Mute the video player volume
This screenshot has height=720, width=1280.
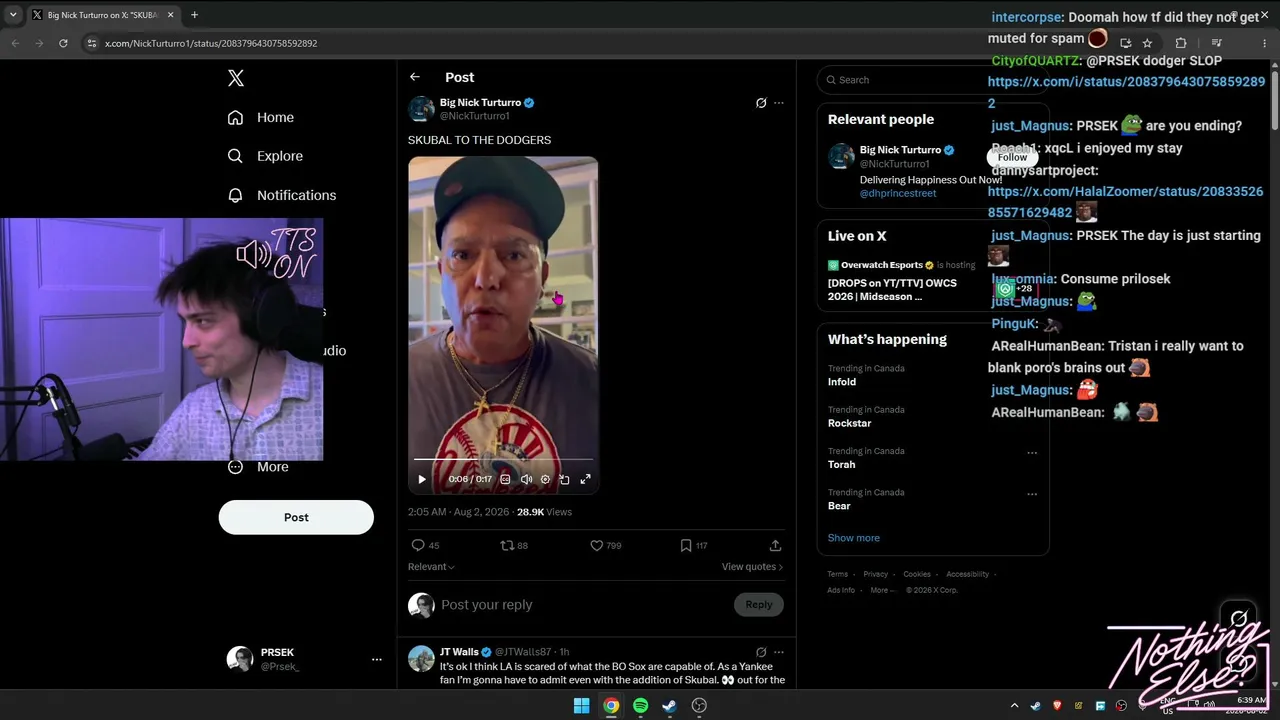(526, 479)
